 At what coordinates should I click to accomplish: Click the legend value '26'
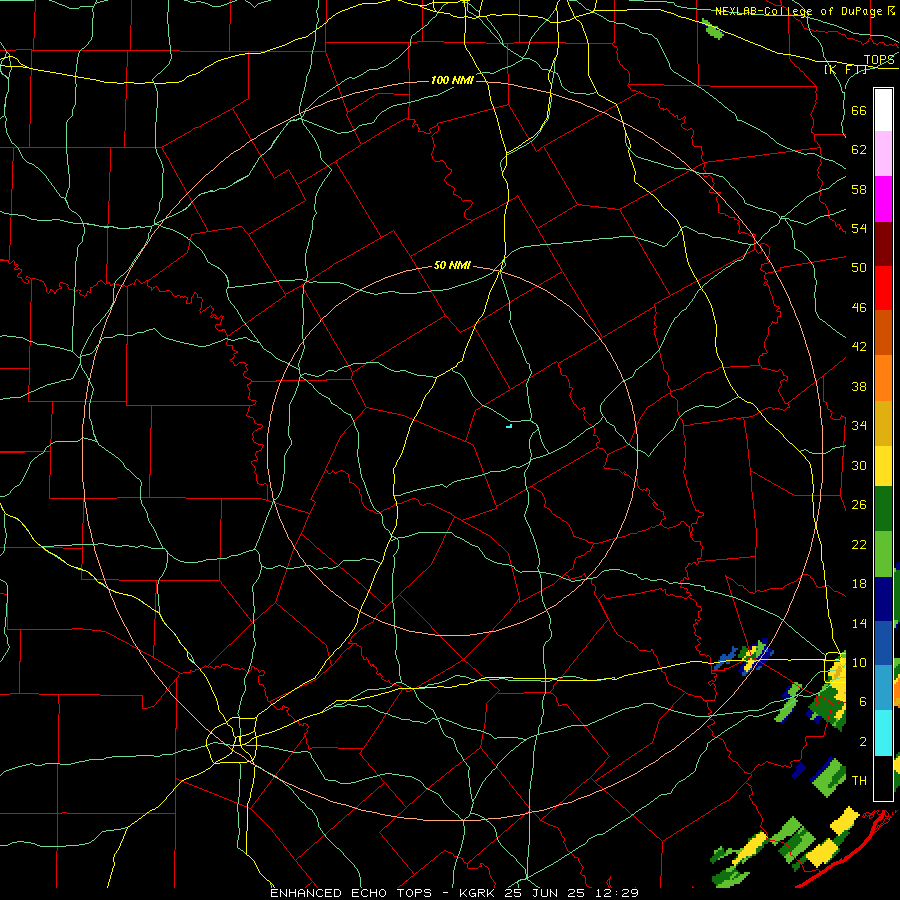point(859,505)
